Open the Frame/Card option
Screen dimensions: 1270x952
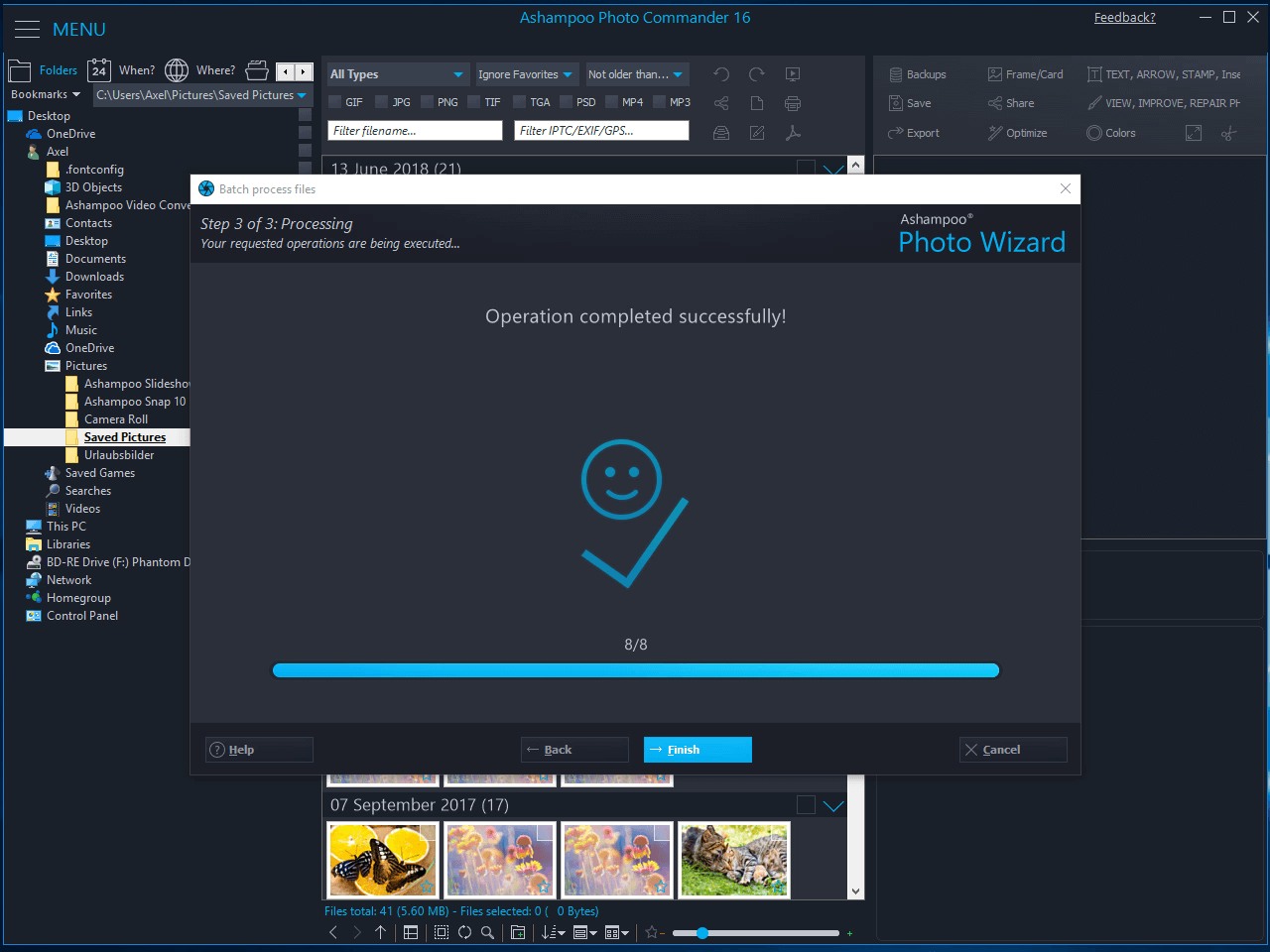1025,74
